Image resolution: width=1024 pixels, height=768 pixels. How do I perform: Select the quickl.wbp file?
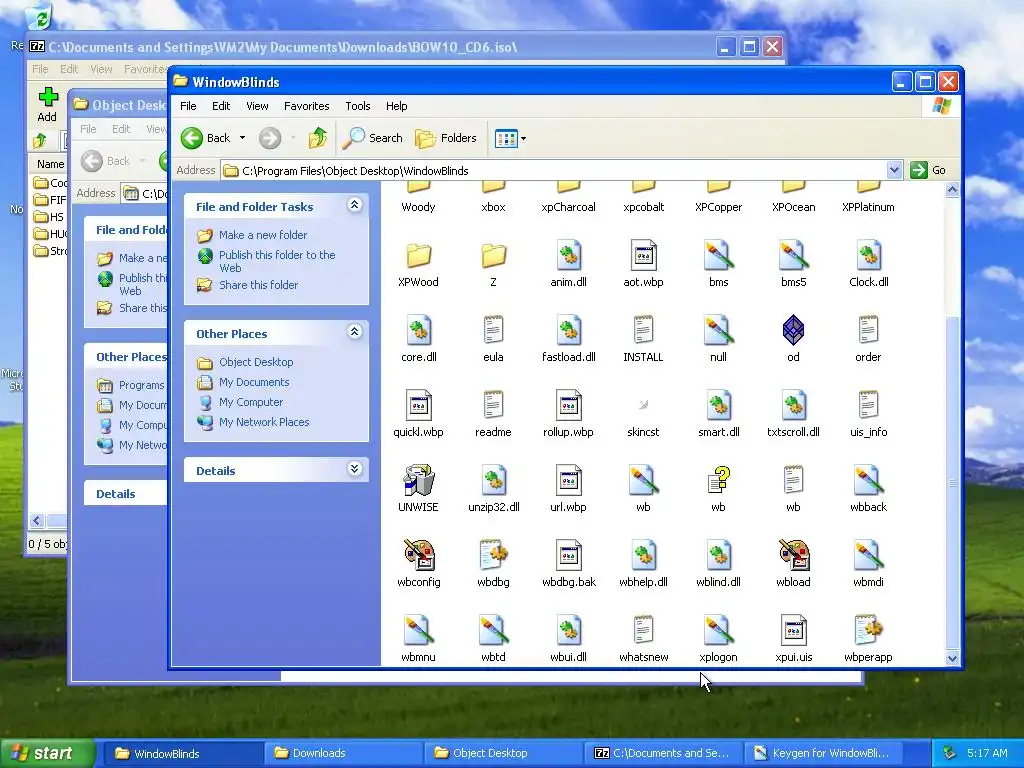click(x=418, y=406)
